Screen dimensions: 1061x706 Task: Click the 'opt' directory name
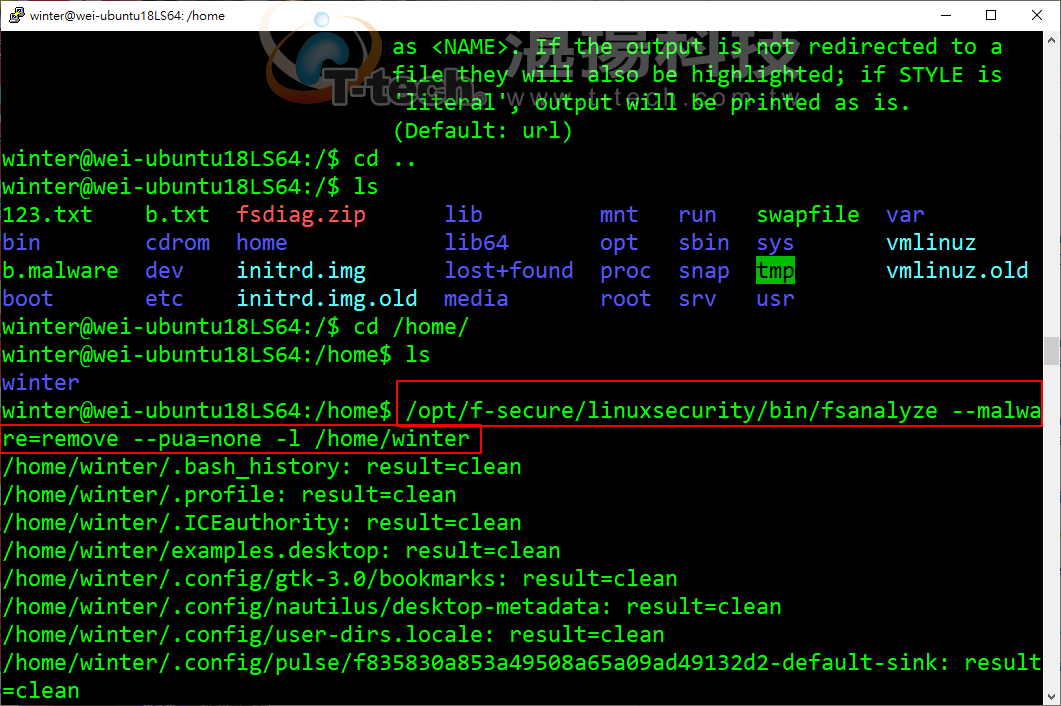tap(619, 244)
